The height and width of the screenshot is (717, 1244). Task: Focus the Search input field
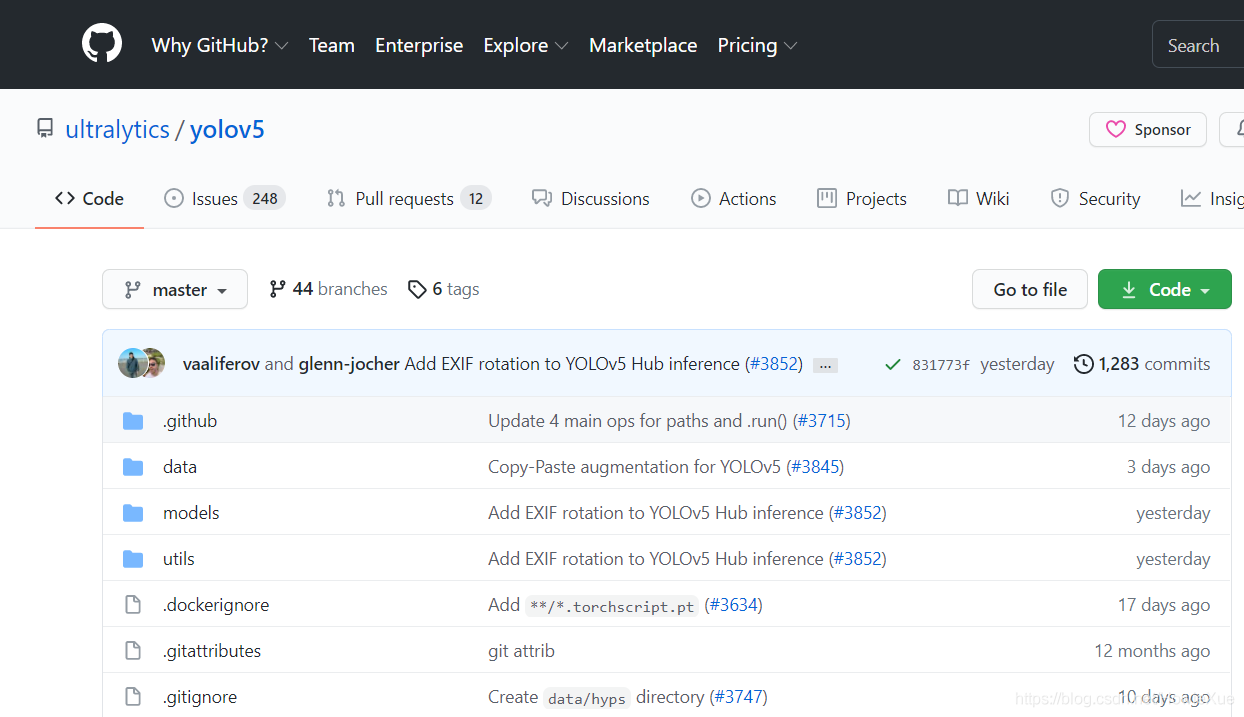click(x=1199, y=45)
